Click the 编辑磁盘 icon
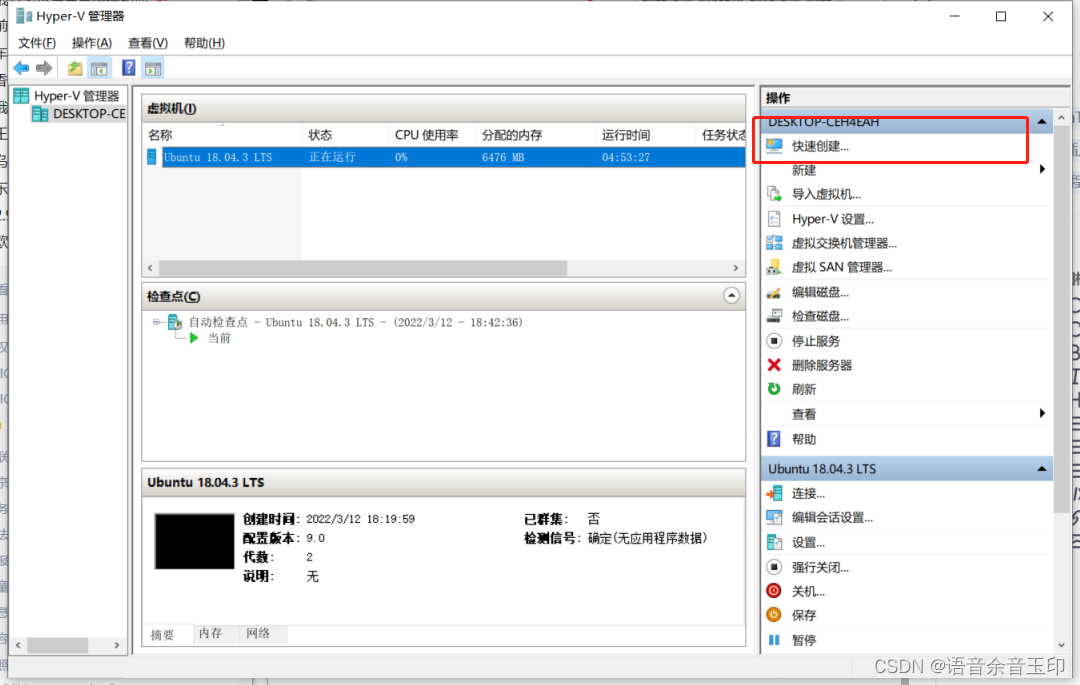Viewport: 1080px width, 685px height. pyautogui.click(x=774, y=292)
